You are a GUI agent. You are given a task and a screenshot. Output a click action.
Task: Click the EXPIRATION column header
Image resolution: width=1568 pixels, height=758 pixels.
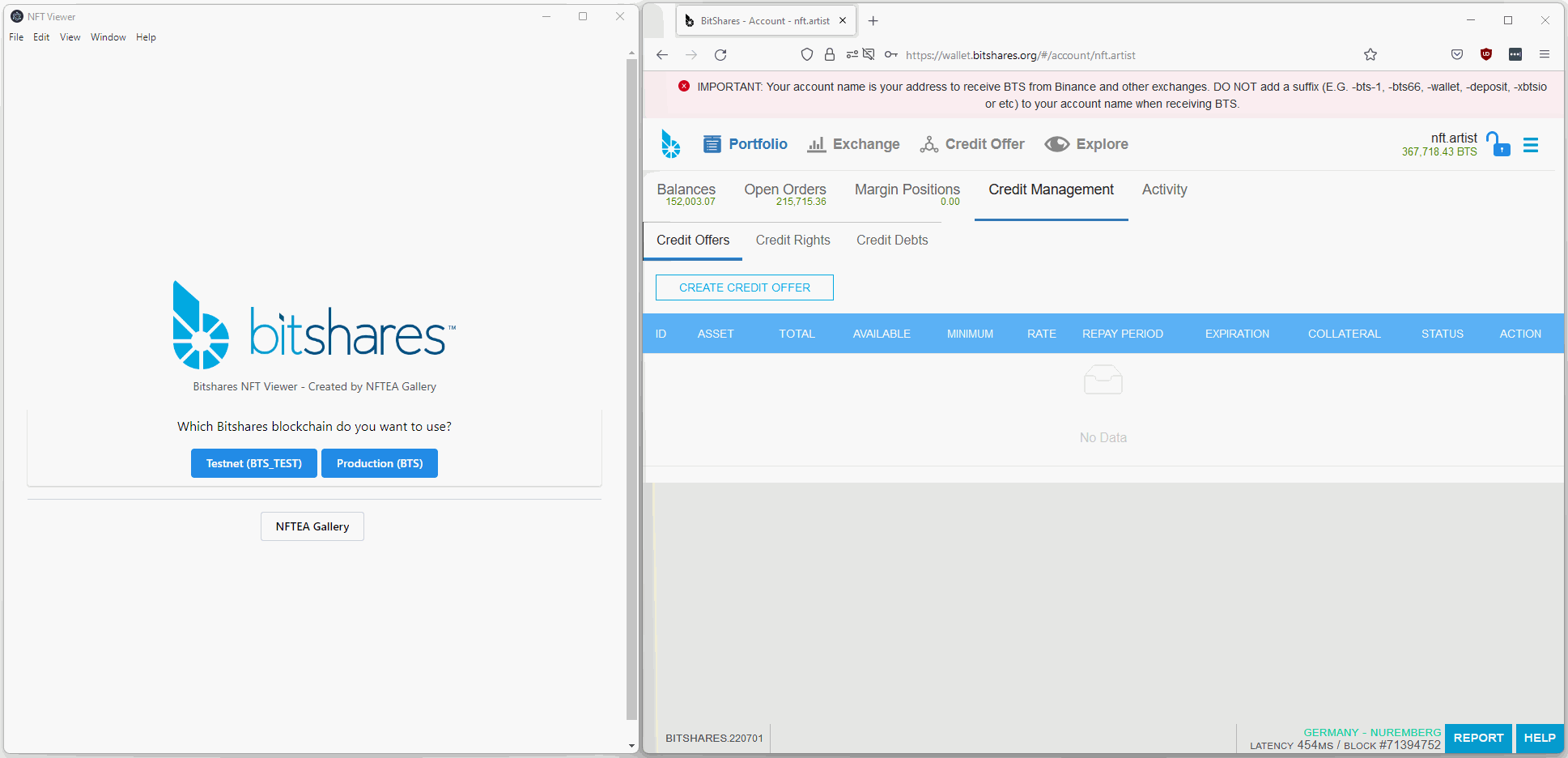(x=1237, y=334)
